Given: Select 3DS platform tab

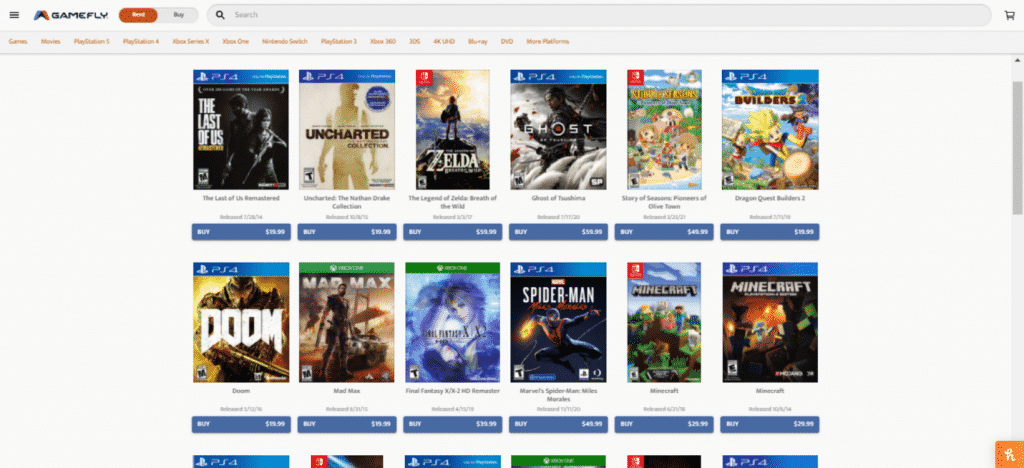Looking at the screenshot, I should click(415, 42).
